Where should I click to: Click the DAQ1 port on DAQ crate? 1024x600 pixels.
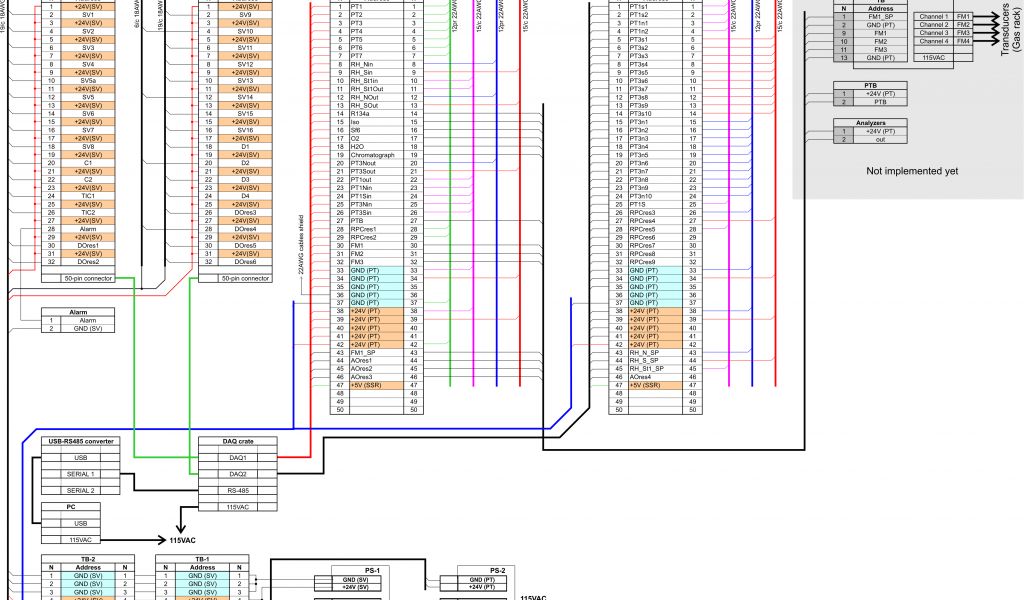[238, 457]
